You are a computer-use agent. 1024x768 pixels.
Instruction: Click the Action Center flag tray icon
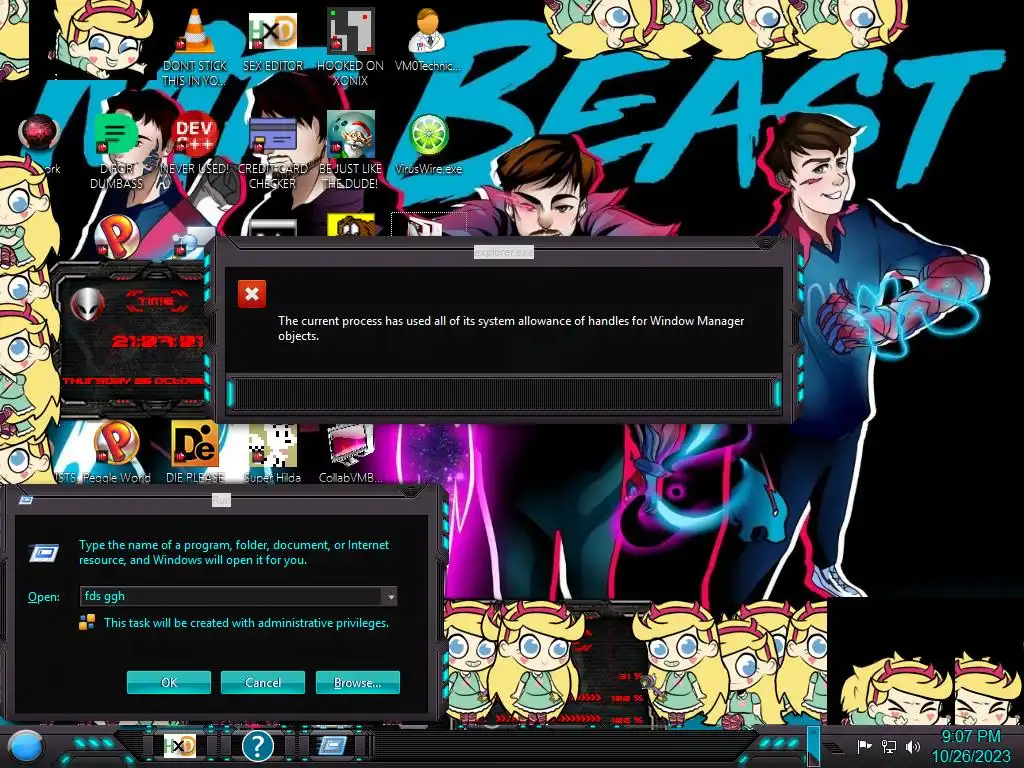(x=865, y=746)
